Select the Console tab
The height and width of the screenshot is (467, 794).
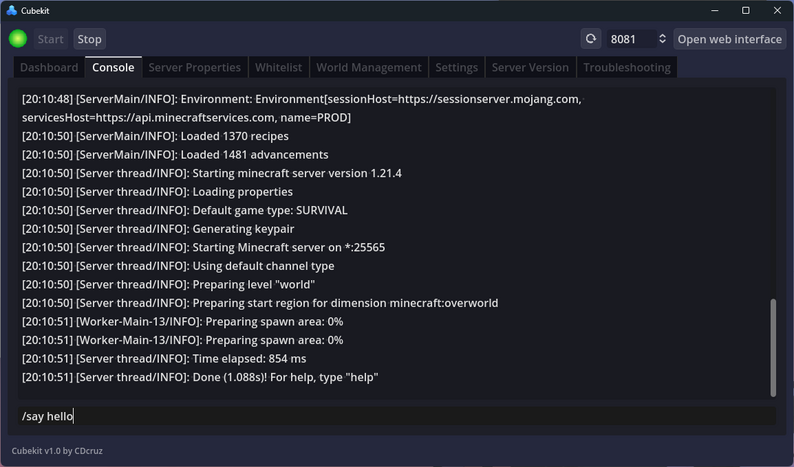click(x=113, y=67)
